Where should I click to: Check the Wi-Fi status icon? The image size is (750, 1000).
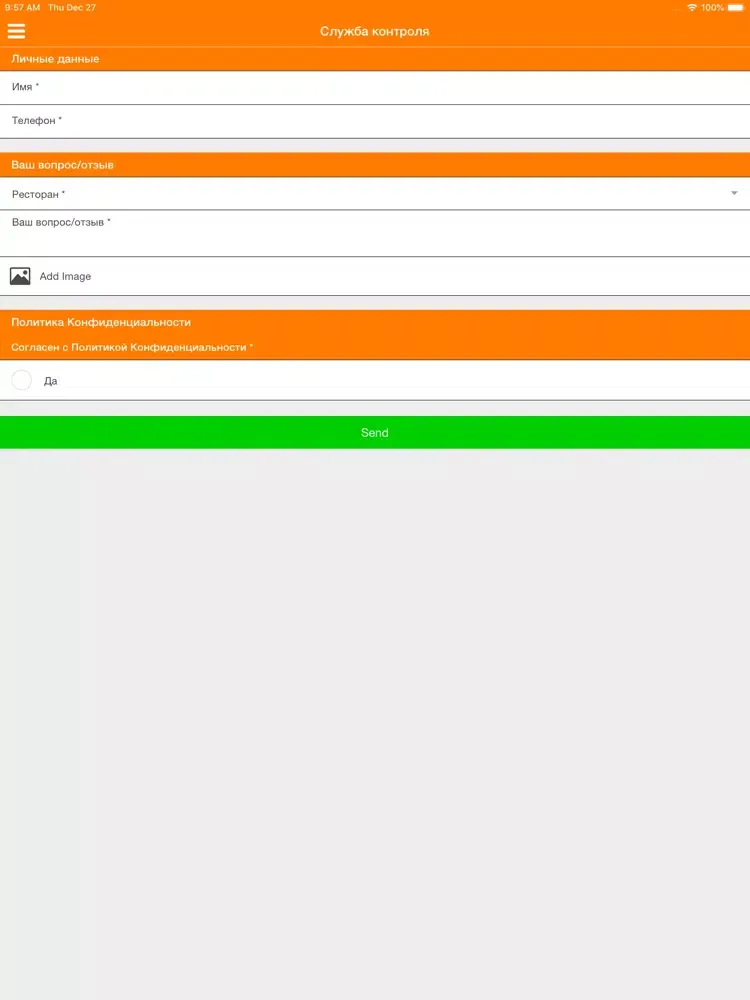point(692,8)
